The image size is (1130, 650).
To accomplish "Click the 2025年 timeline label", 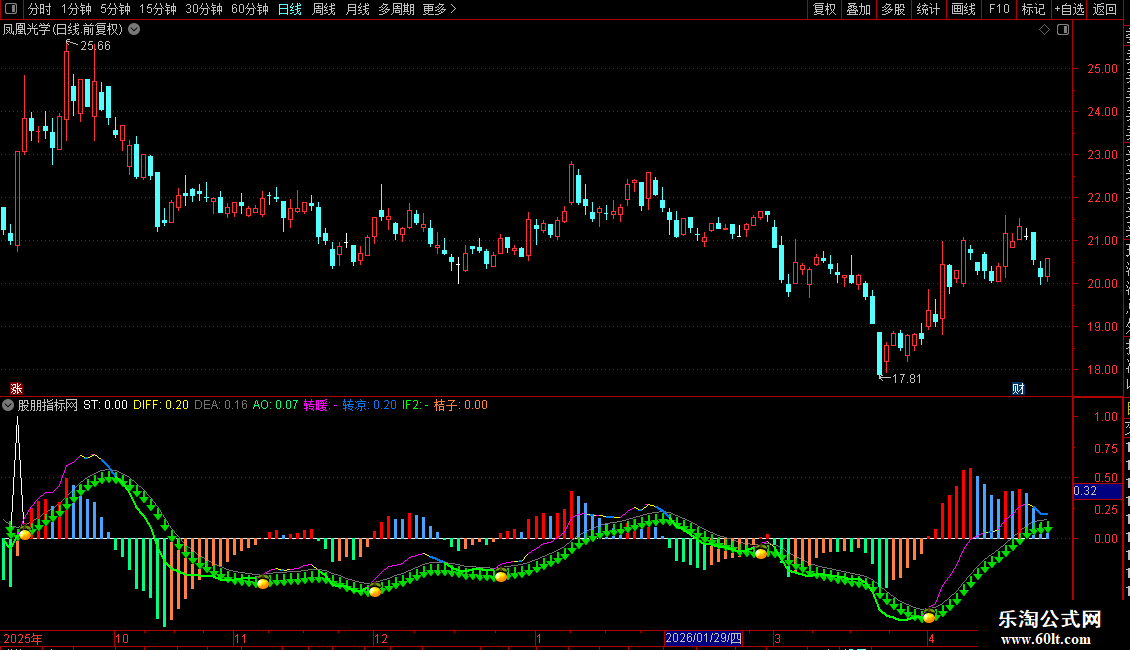I will [x=23, y=638].
